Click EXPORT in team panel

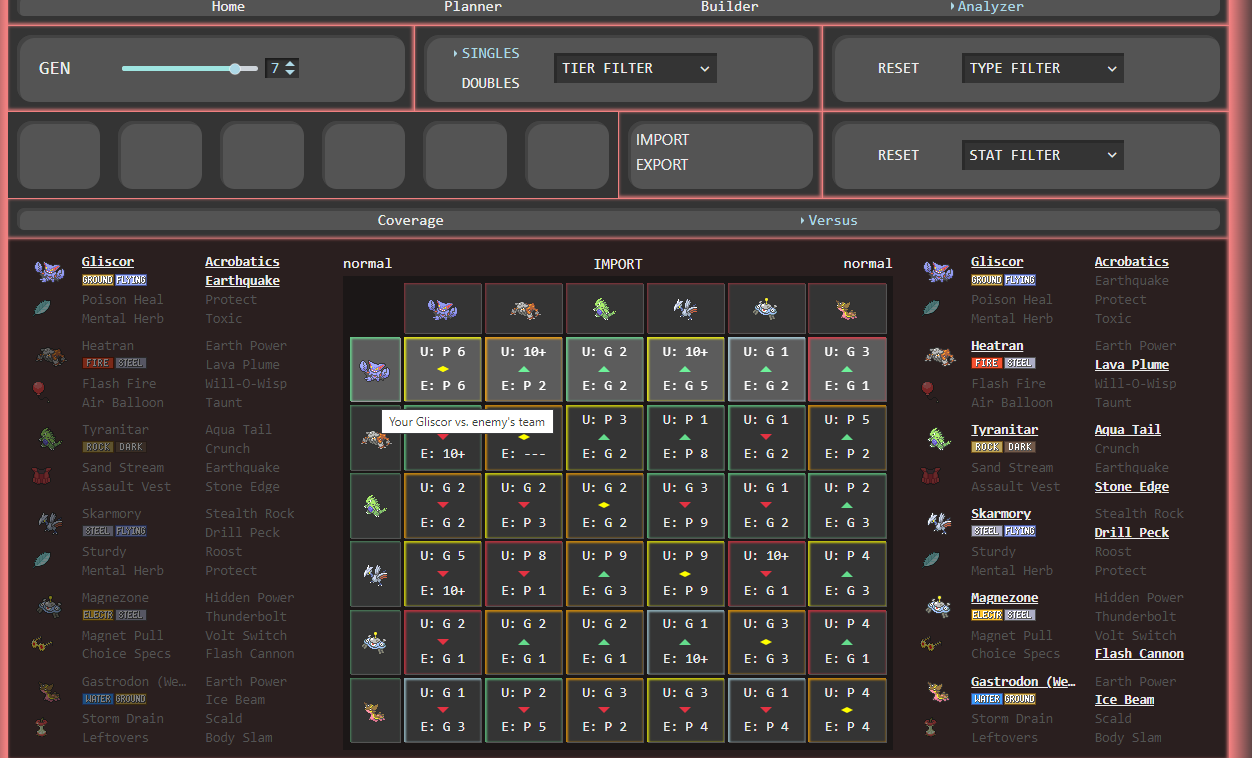662,165
